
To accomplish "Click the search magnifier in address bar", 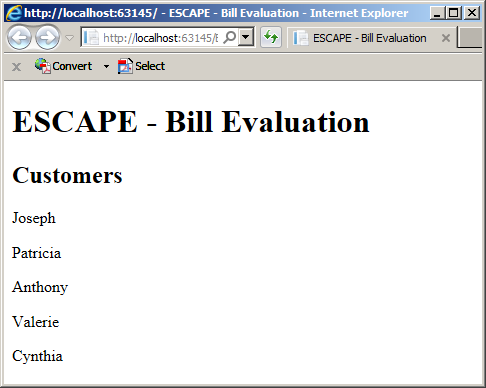I will [x=230, y=38].
